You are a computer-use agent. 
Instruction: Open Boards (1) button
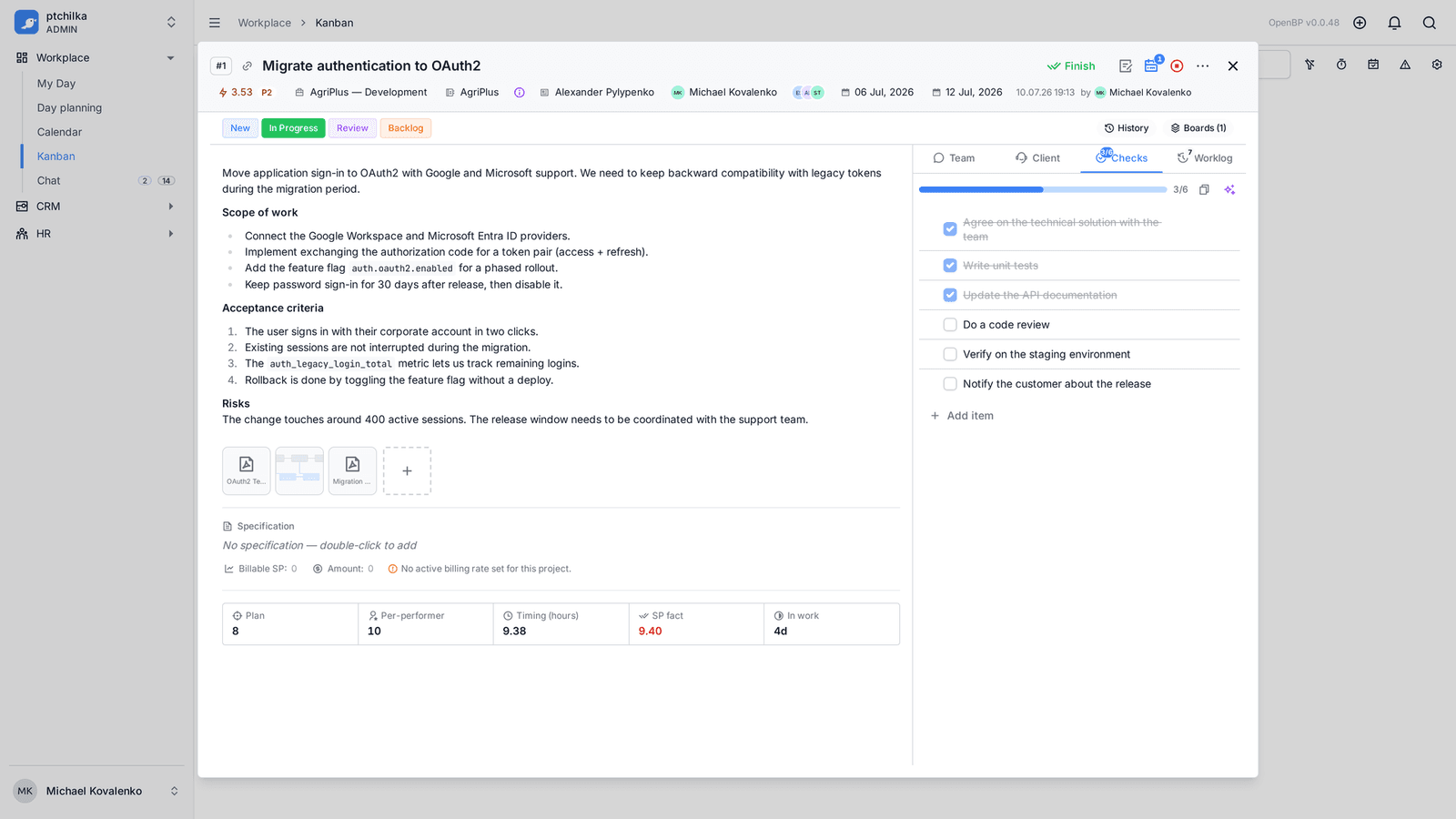[x=1198, y=128]
